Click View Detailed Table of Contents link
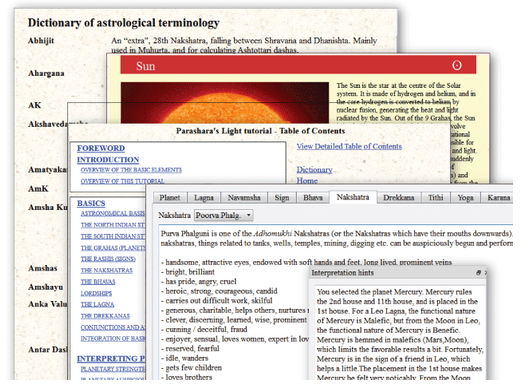 tap(349, 146)
